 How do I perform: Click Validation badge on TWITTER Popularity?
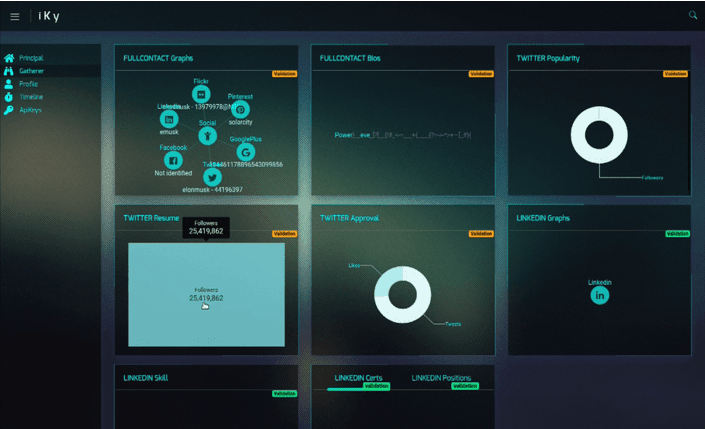[x=675, y=74]
